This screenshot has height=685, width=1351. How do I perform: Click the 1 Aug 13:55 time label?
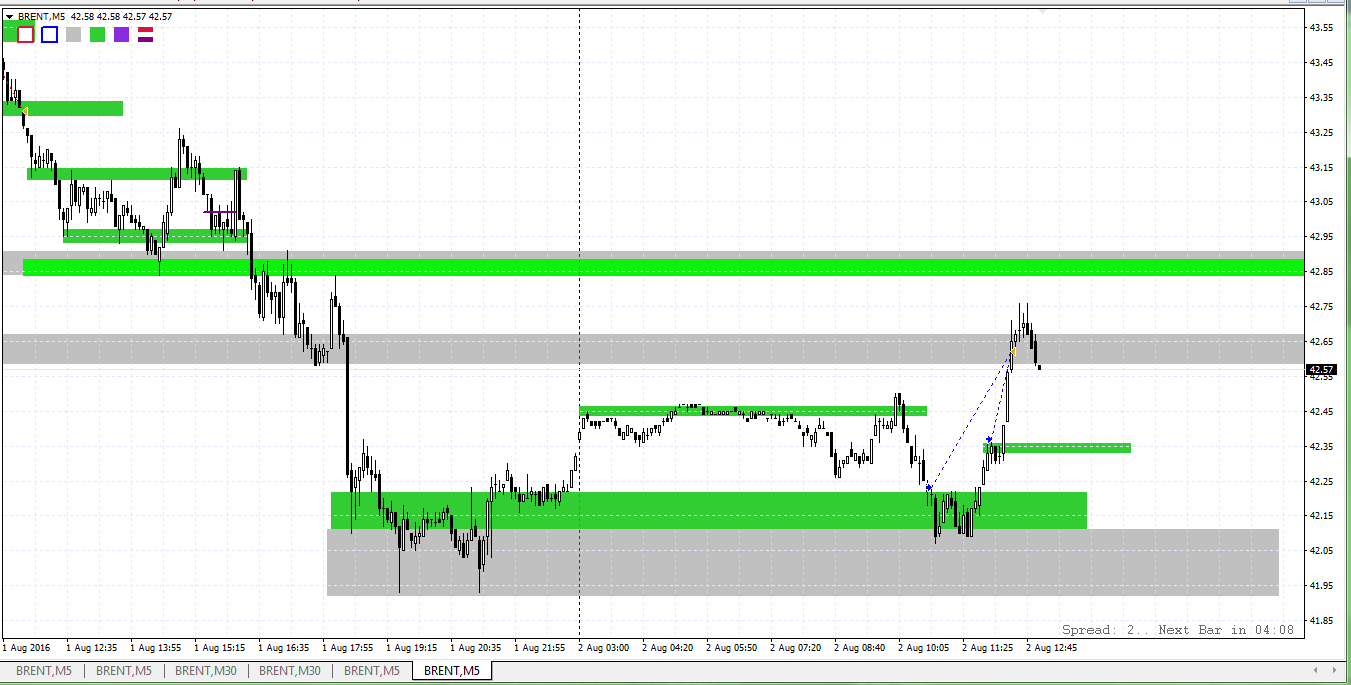coord(155,648)
